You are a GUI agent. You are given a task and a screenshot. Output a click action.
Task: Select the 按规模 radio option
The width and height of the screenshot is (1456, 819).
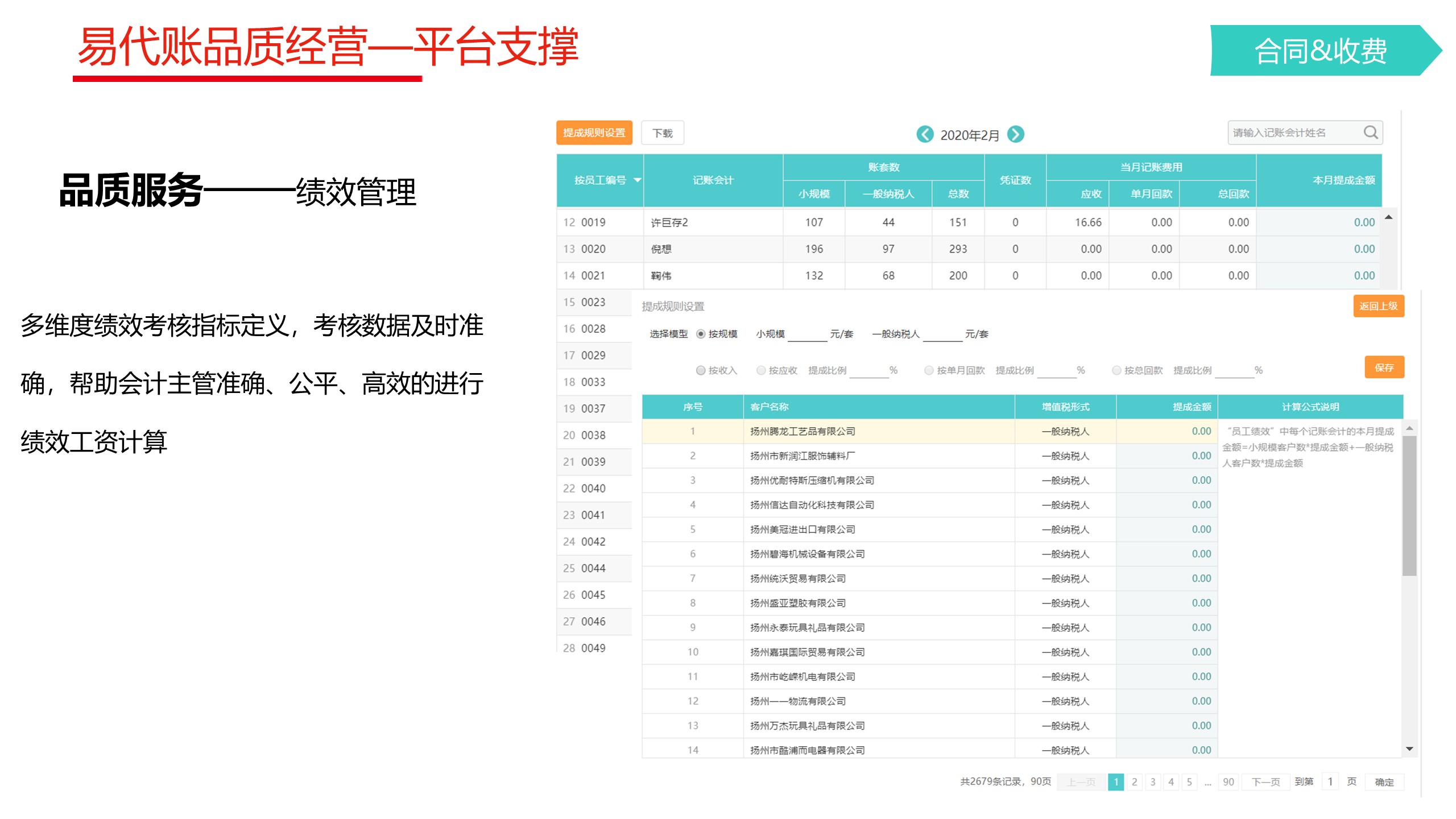pos(701,334)
